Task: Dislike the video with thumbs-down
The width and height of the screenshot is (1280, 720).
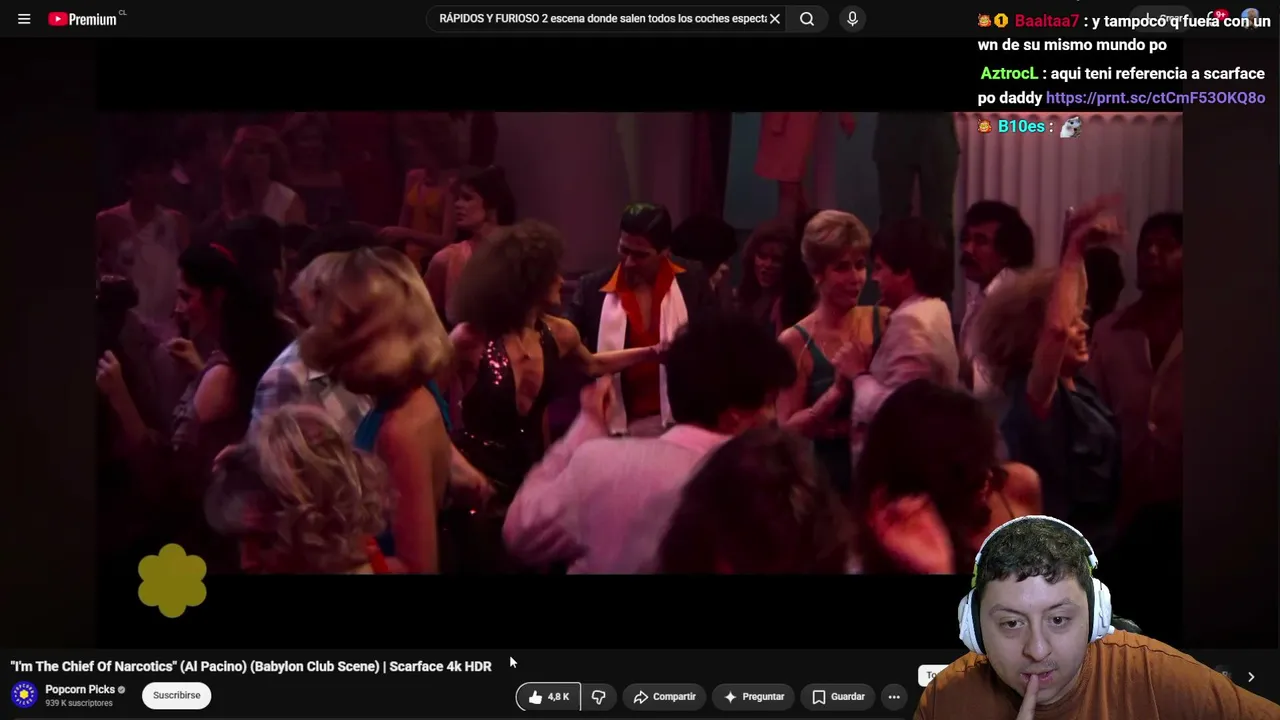Action: (598, 697)
